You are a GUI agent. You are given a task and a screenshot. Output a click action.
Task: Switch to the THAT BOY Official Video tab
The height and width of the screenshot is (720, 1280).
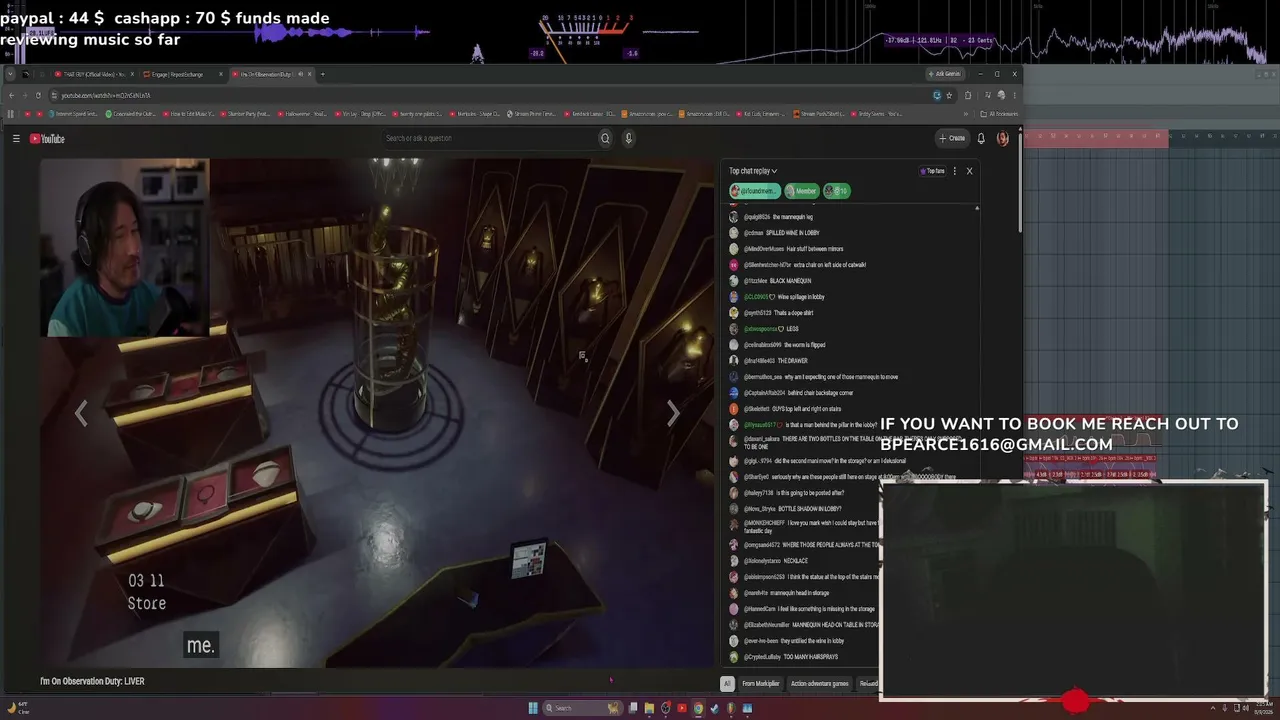(x=93, y=74)
